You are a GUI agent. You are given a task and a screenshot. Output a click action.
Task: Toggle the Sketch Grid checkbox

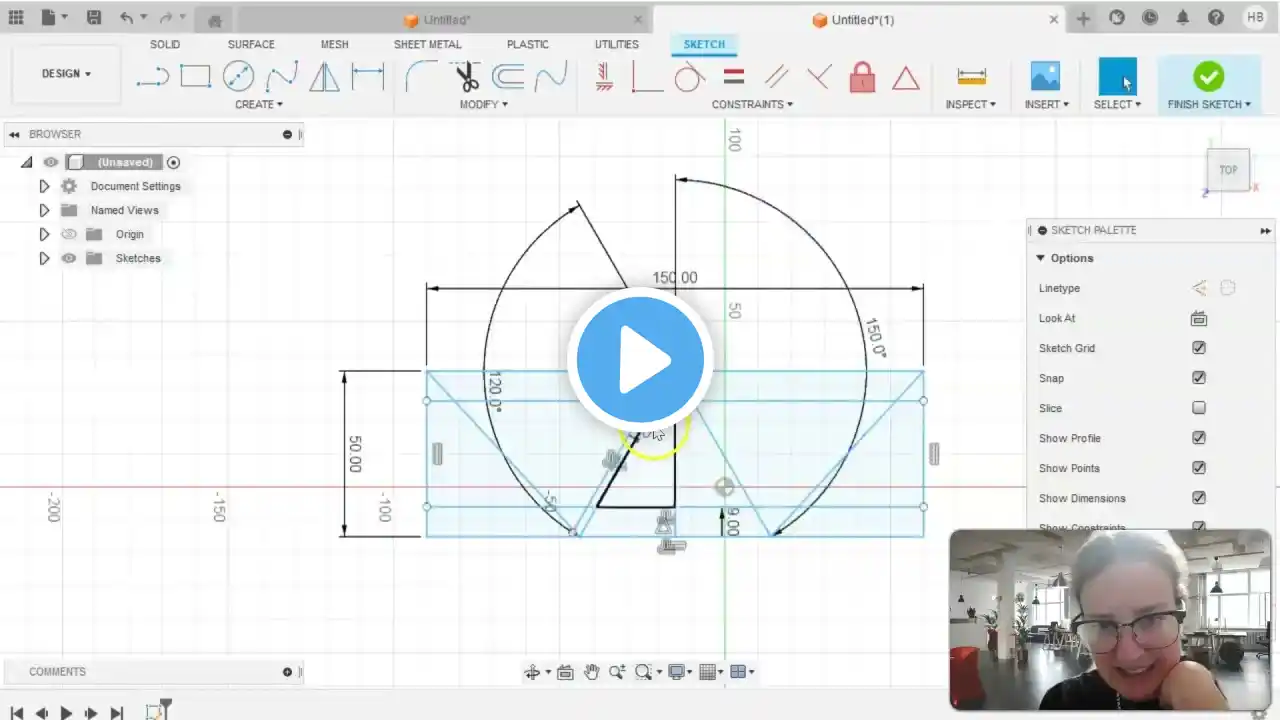1199,348
